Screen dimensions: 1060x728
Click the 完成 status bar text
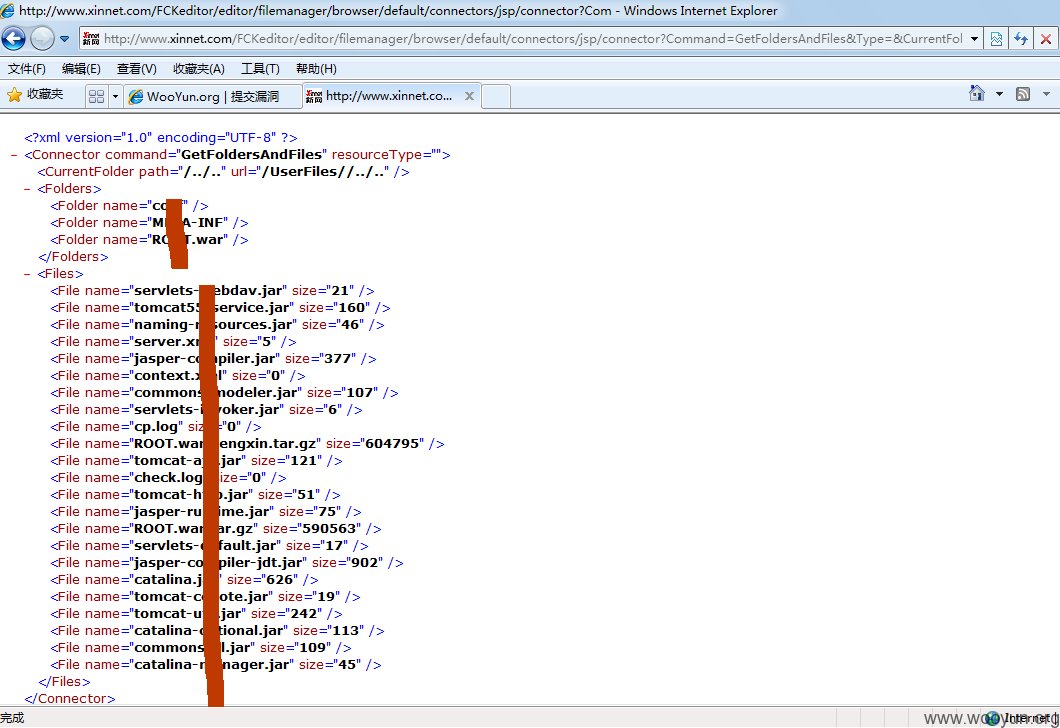[12, 718]
